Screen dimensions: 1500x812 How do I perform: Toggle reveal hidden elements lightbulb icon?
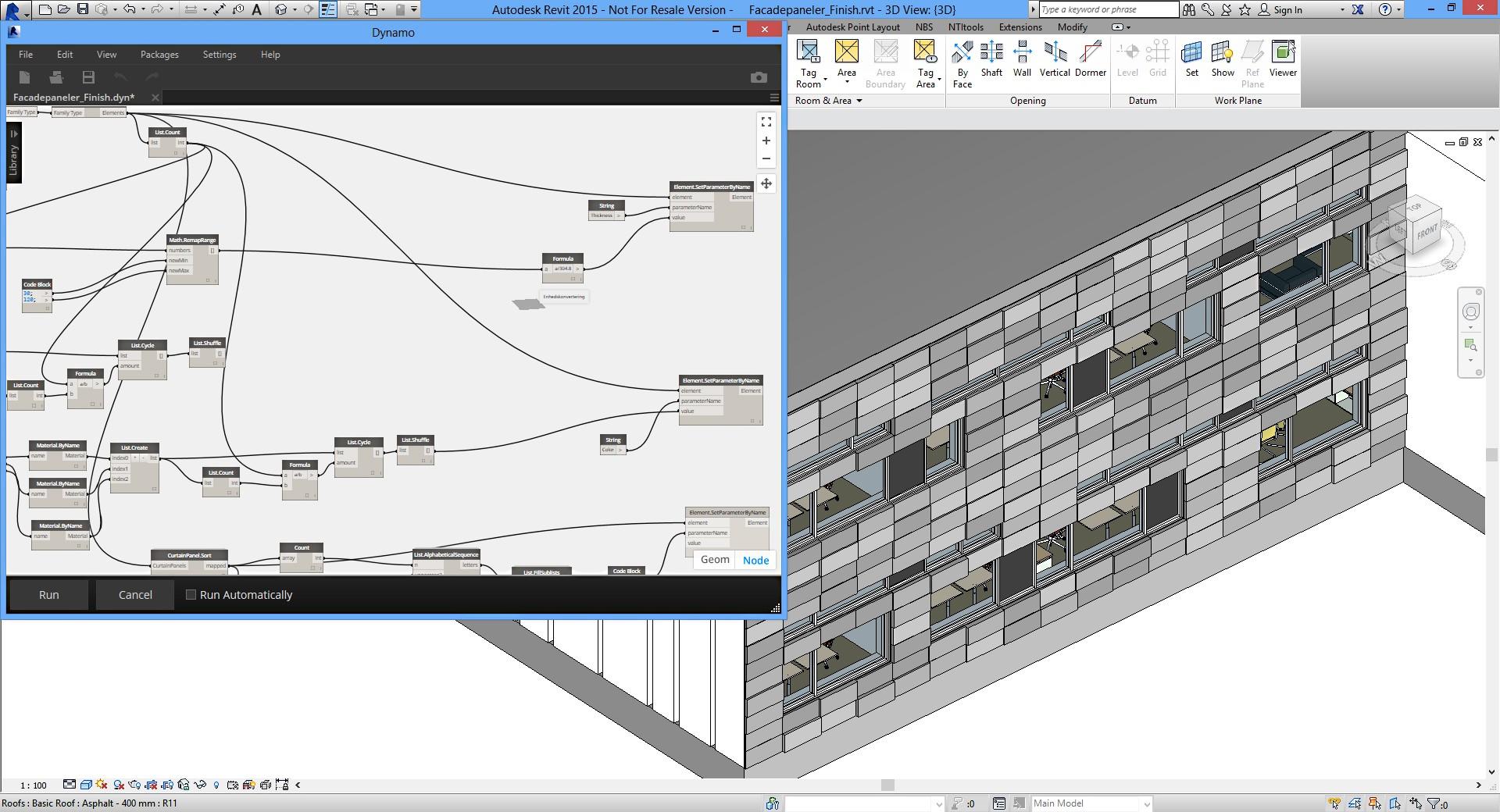pyautogui.click(x=216, y=785)
